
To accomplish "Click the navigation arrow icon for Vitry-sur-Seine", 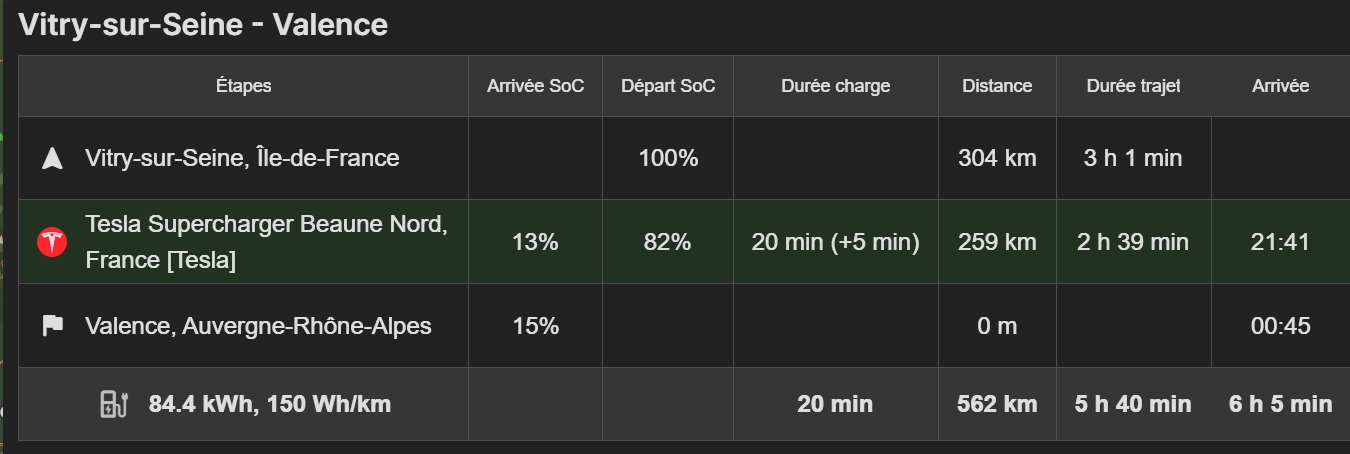I will click(x=52, y=158).
